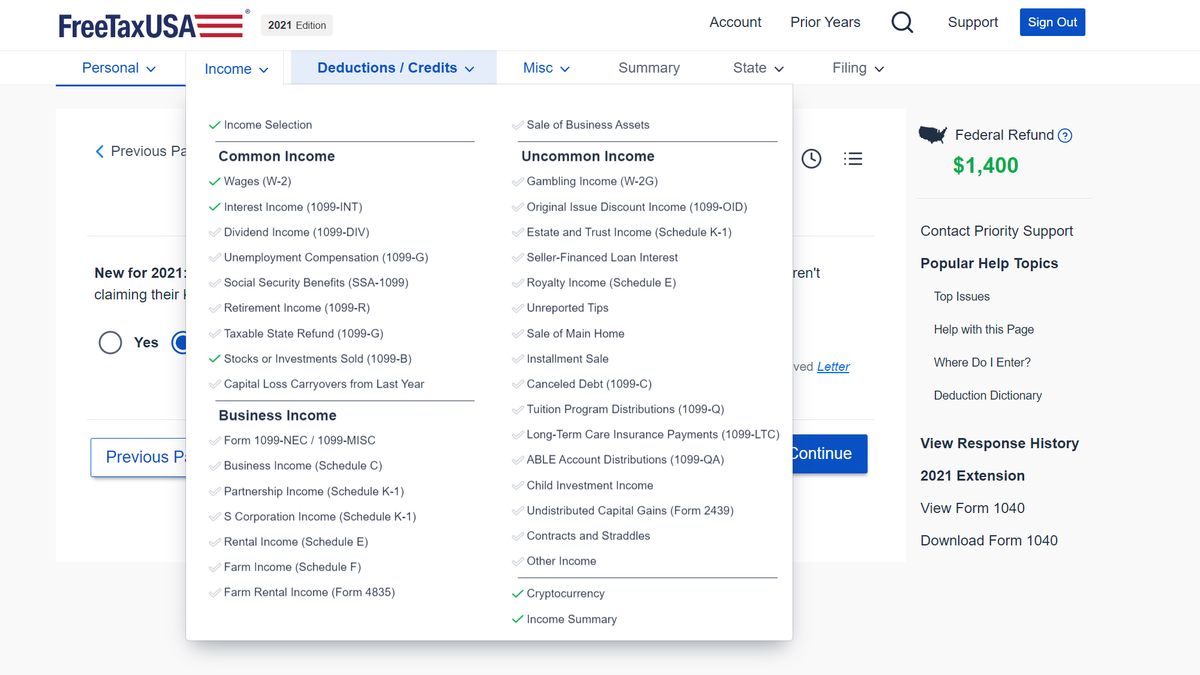Screen dimensions: 1200x675
Task: Open the search magnifier icon
Action: tap(901, 21)
